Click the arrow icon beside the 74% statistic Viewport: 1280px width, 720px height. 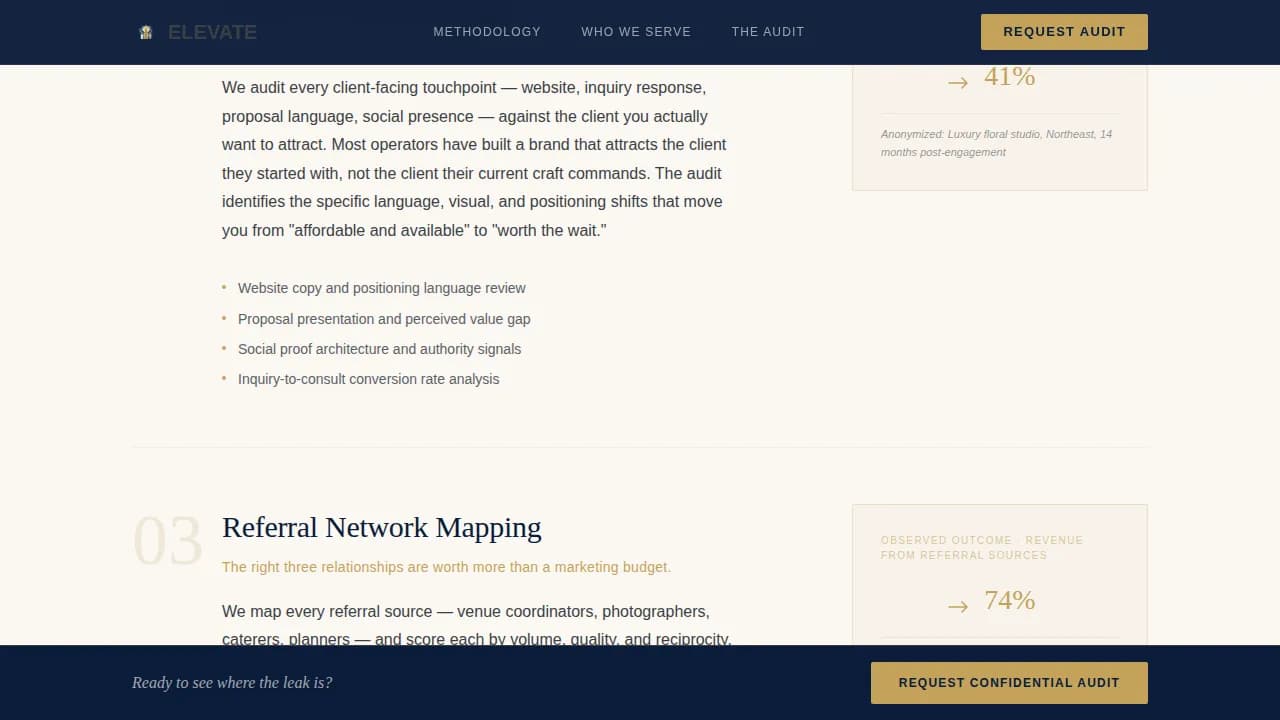[957, 605]
